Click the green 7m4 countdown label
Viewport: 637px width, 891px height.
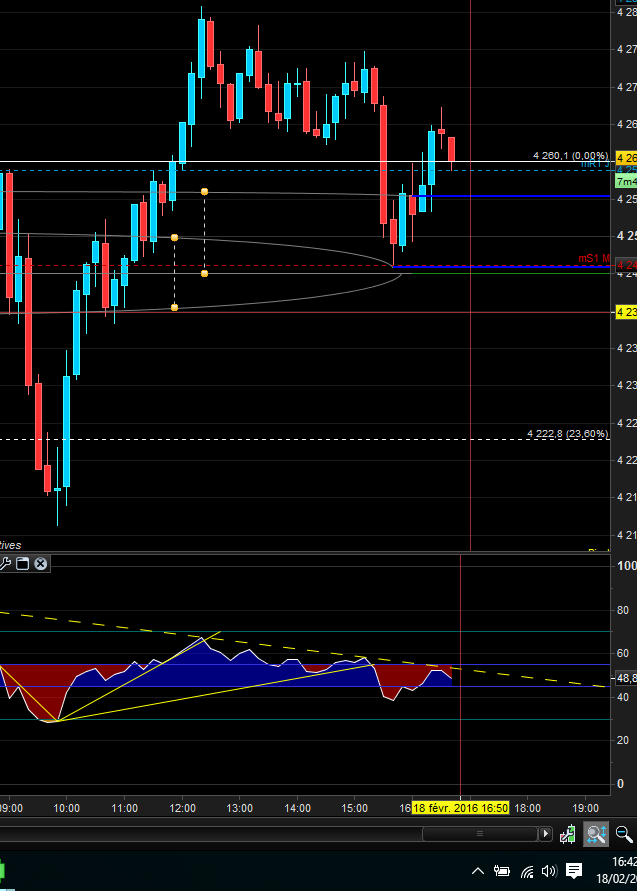click(x=627, y=182)
